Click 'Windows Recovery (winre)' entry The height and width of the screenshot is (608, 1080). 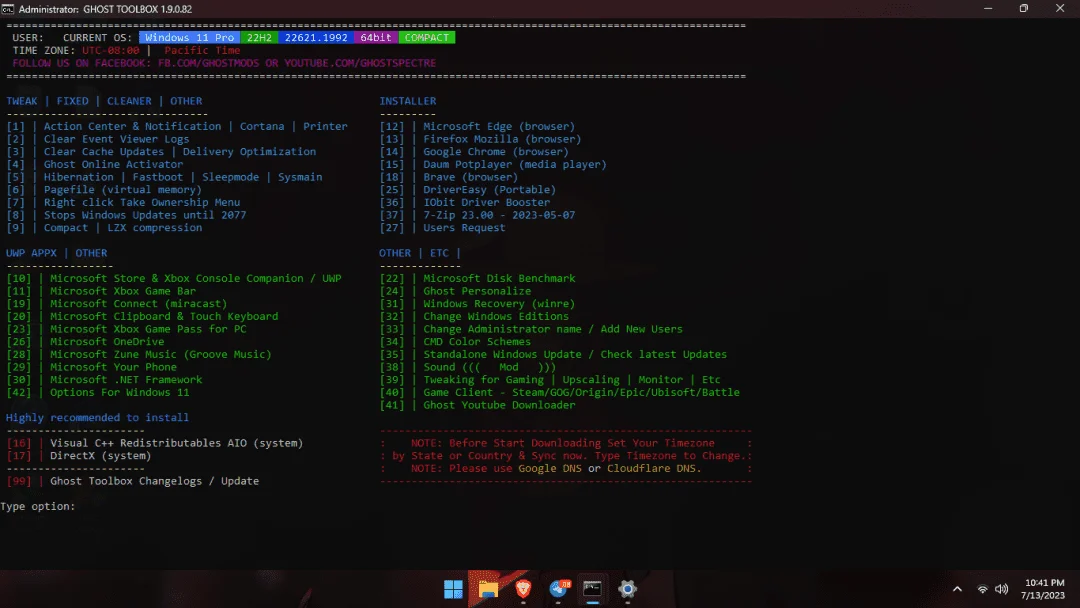pos(477,304)
